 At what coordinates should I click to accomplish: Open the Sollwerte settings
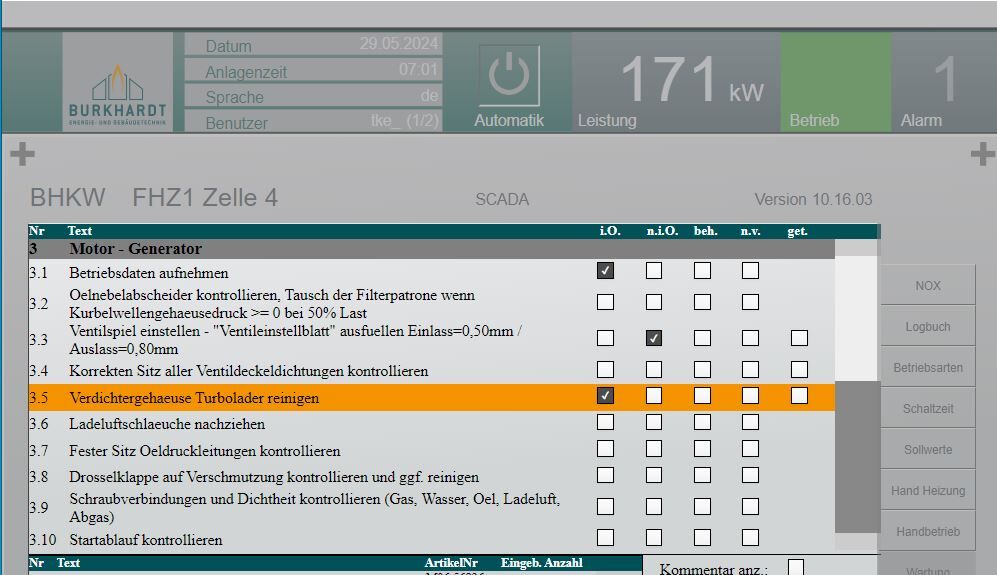click(927, 450)
